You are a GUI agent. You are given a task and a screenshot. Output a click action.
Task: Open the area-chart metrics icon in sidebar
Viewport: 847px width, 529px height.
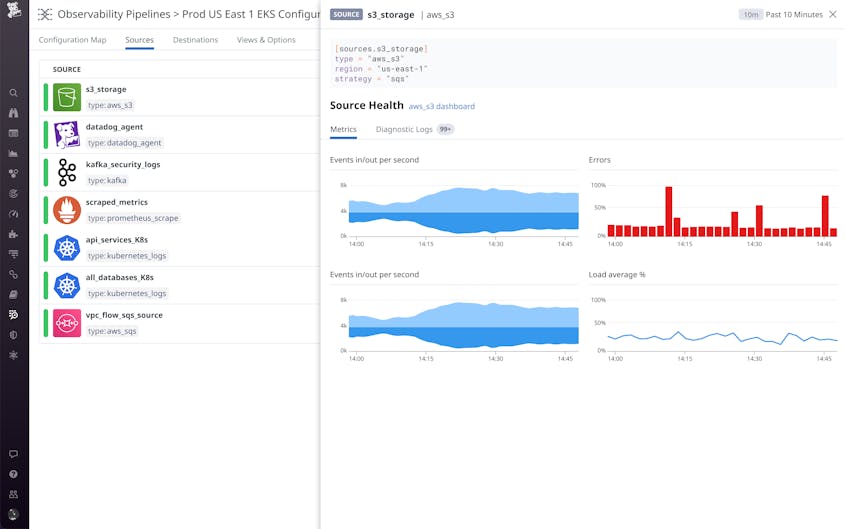(x=14, y=153)
